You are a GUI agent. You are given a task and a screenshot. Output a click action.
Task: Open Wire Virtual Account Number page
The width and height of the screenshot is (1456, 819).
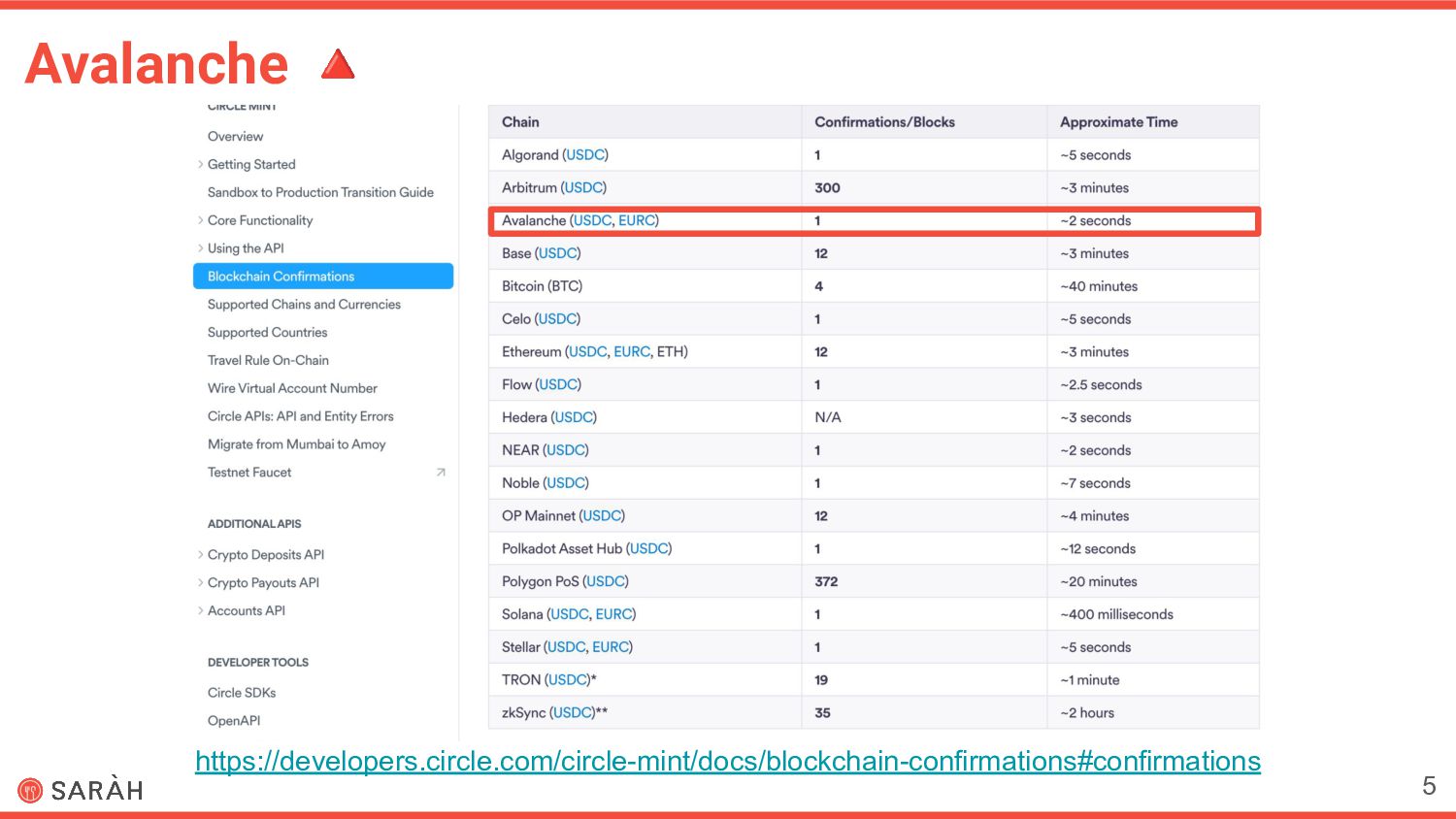click(292, 388)
